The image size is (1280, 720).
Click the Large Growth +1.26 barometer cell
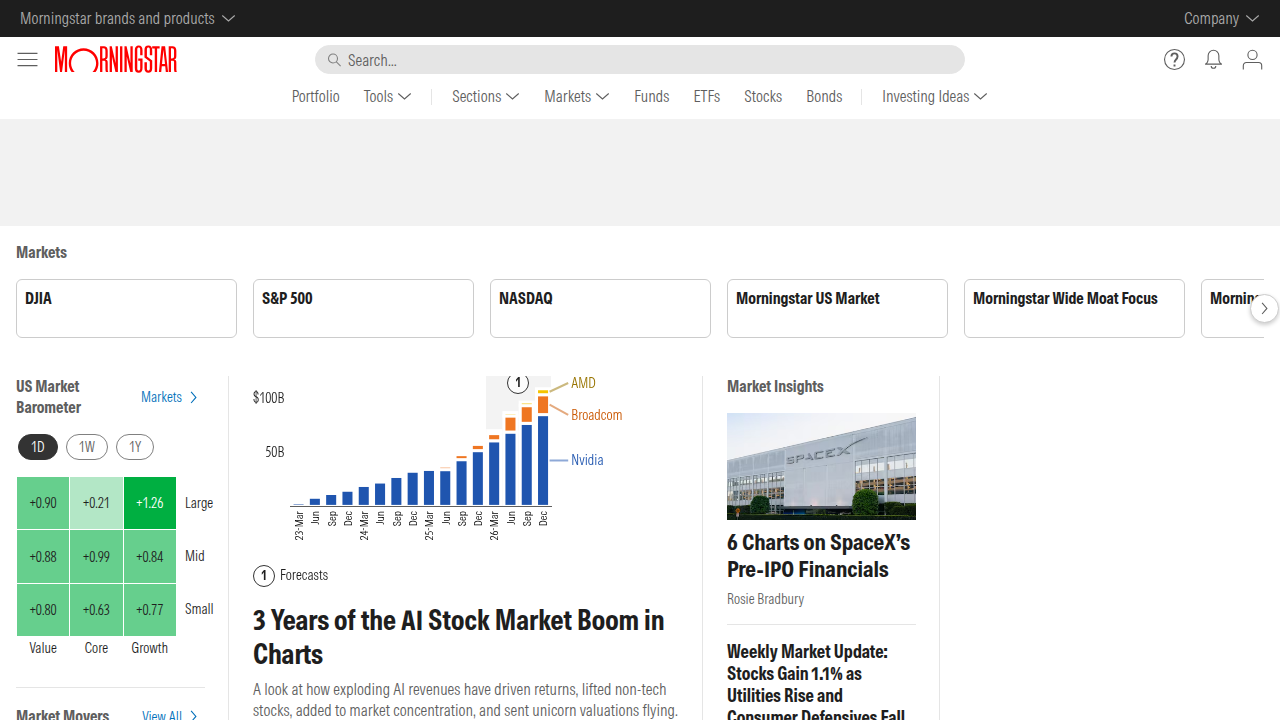[x=150, y=503]
